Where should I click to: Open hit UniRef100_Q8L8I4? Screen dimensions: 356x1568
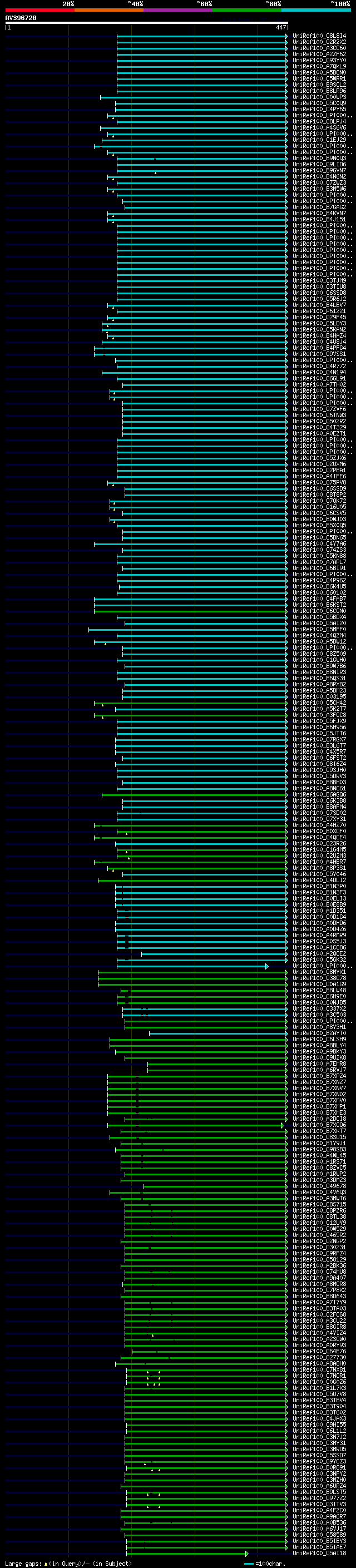coord(319,36)
